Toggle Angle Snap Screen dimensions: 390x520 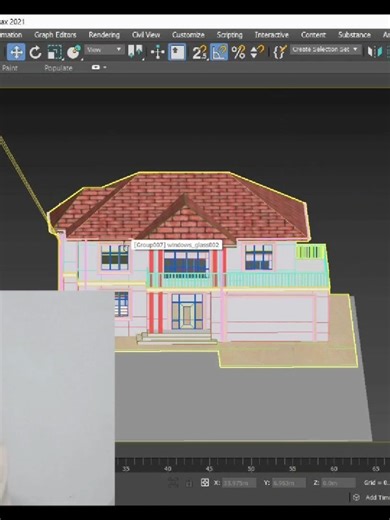point(219,52)
